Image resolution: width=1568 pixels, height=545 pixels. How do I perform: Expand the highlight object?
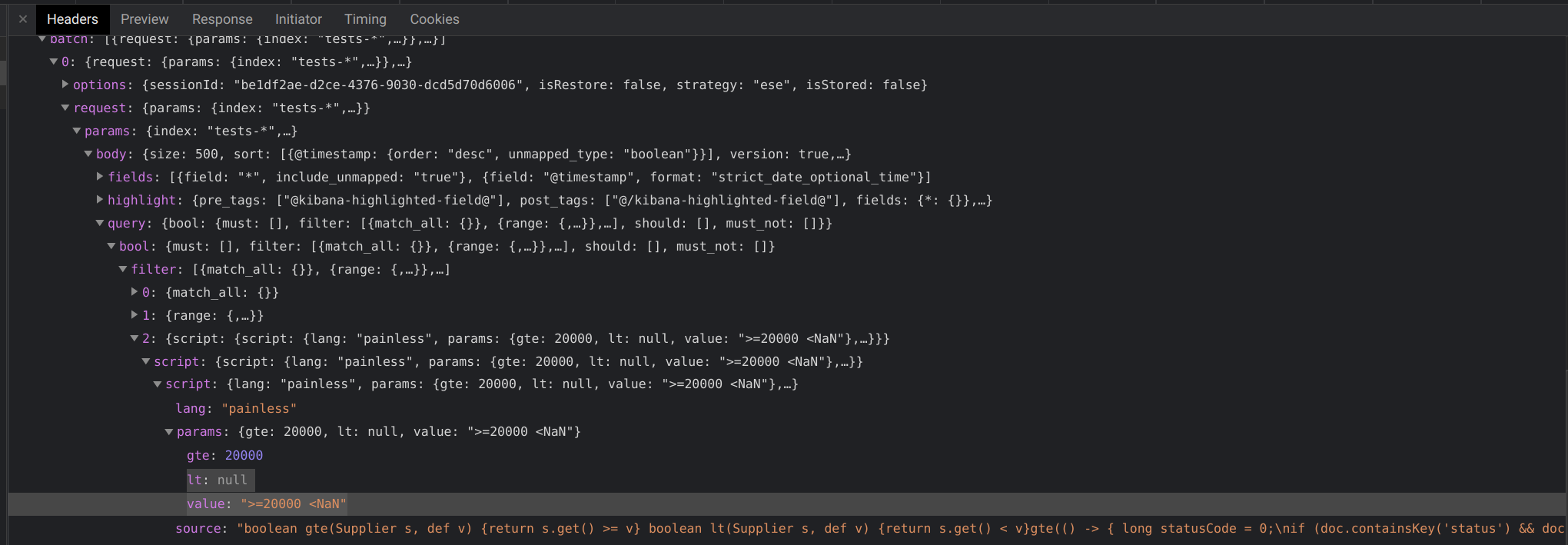point(99,200)
